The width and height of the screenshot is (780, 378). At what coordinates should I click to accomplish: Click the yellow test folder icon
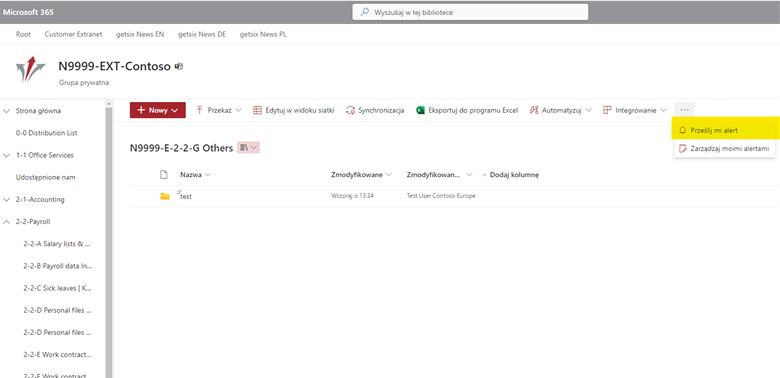(165, 196)
